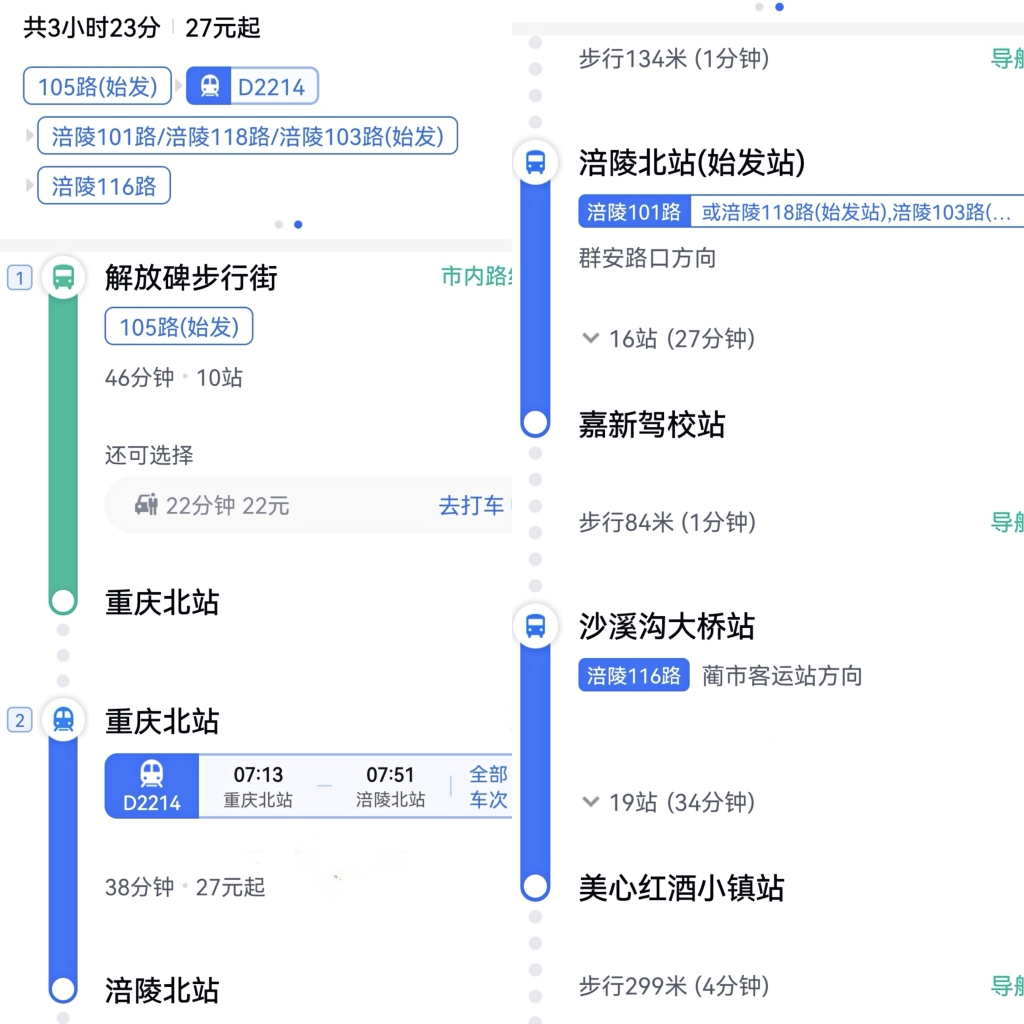Tap the train icon in the D2214 timetable card

pos(151,774)
